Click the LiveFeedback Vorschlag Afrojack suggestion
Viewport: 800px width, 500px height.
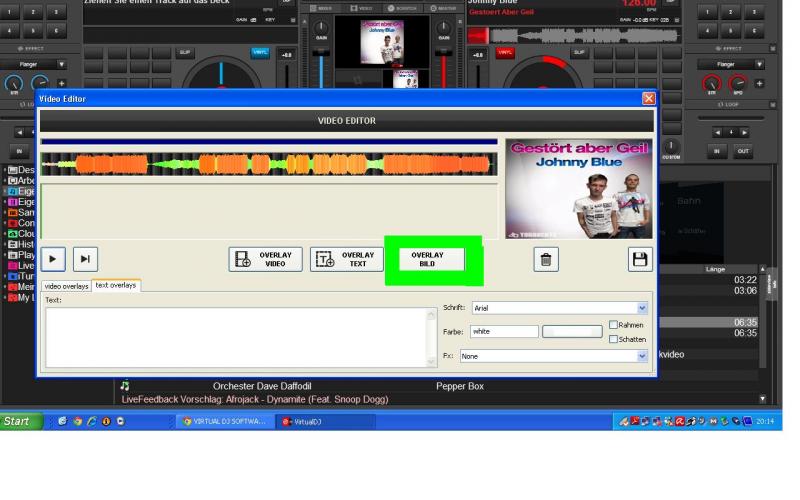point(255,399)
